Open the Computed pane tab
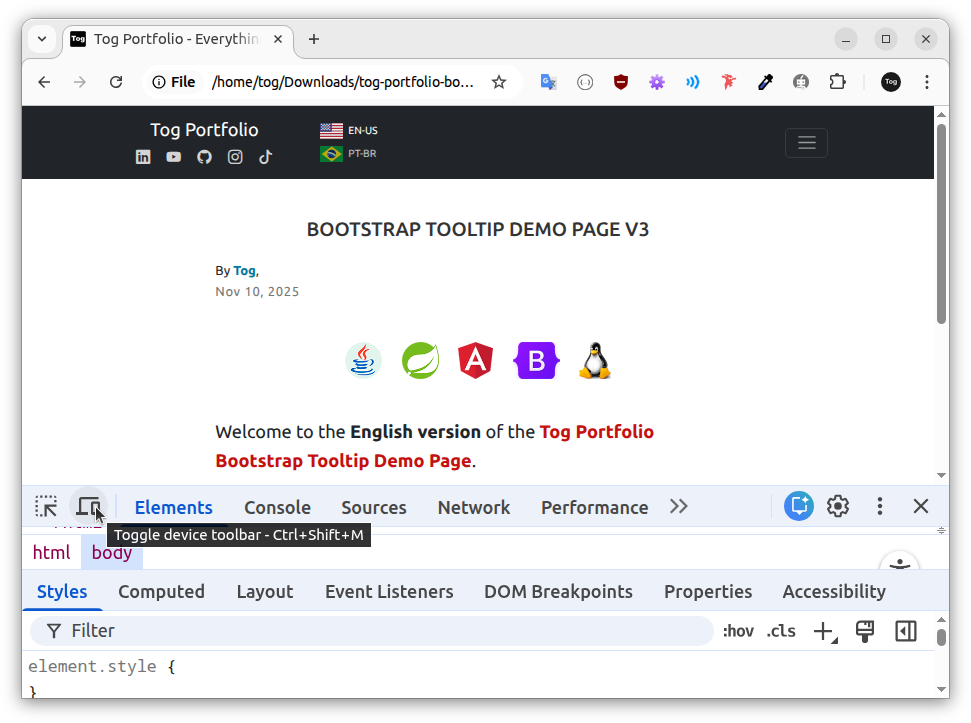The image size is (971, 723). tap(161, 592)
